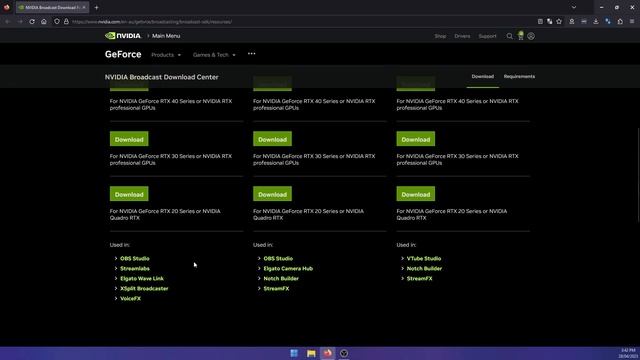This screenshot has width=640, height=360.
Task: Open Main Menu breadcrumb
Action: [166, 36]
